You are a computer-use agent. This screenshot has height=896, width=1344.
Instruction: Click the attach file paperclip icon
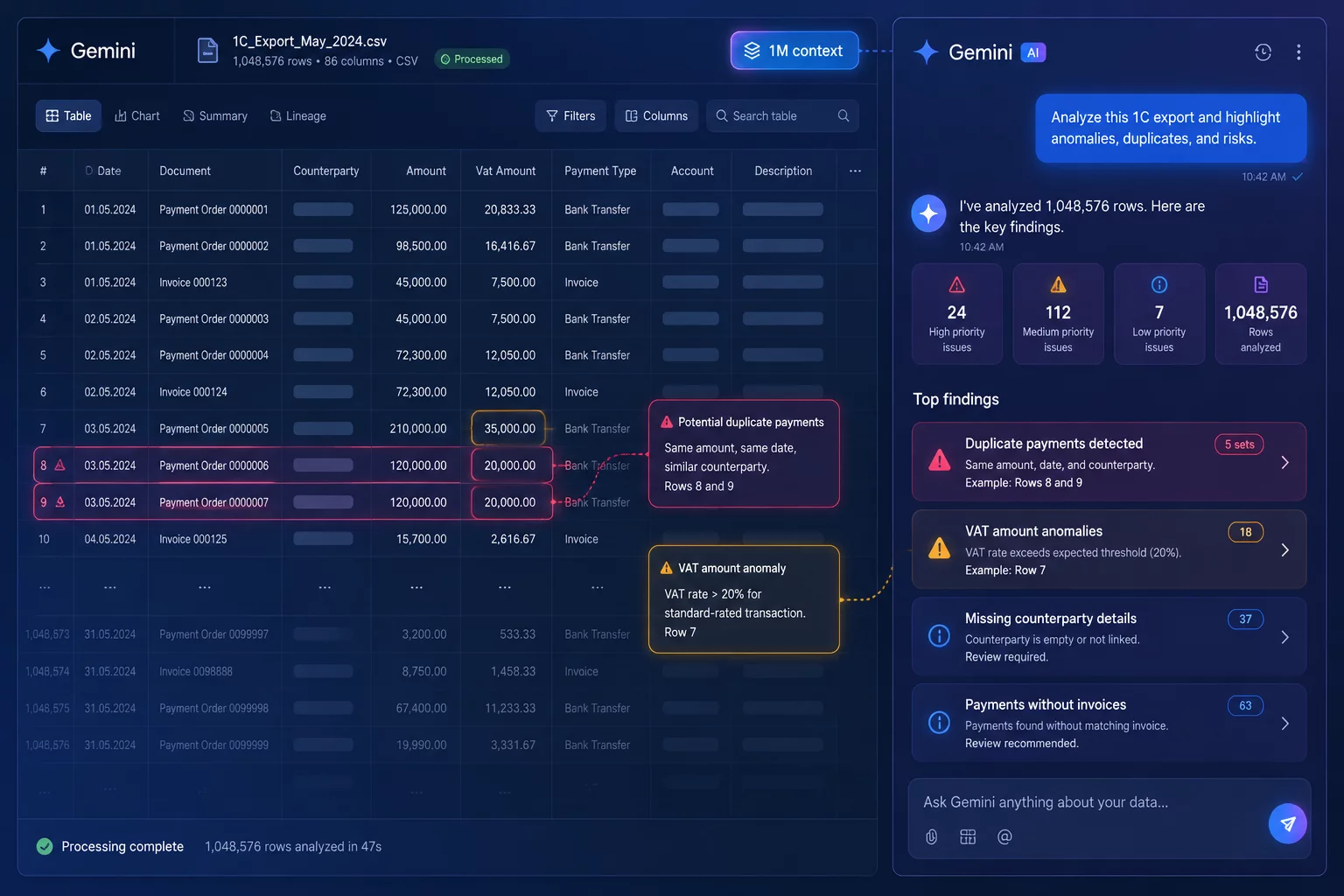click(932, 837)
